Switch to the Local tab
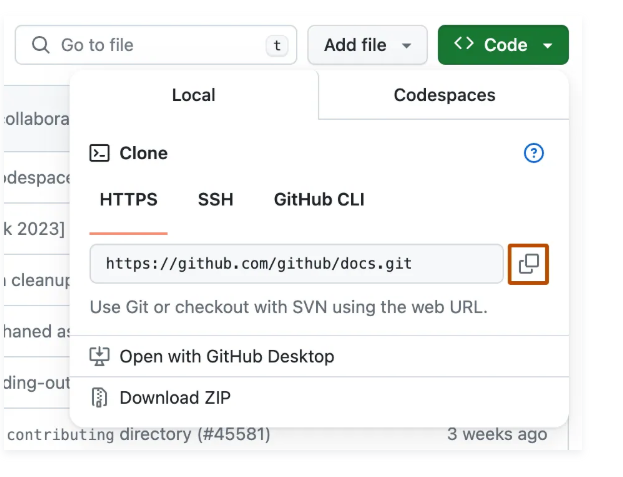This screenshot has width=623, height=477. (194, 95)
